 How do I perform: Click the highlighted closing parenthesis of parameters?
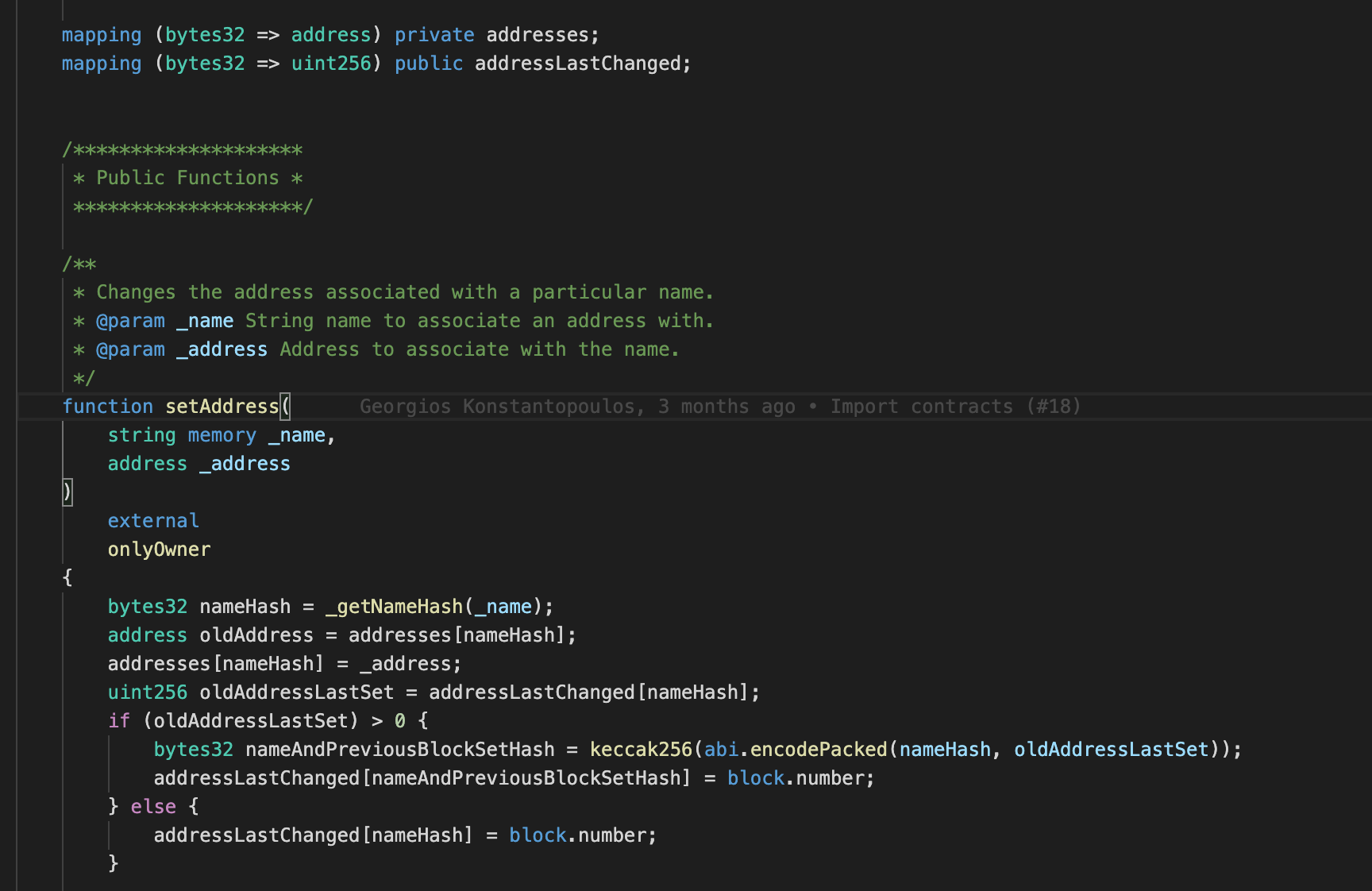[67, 492]
